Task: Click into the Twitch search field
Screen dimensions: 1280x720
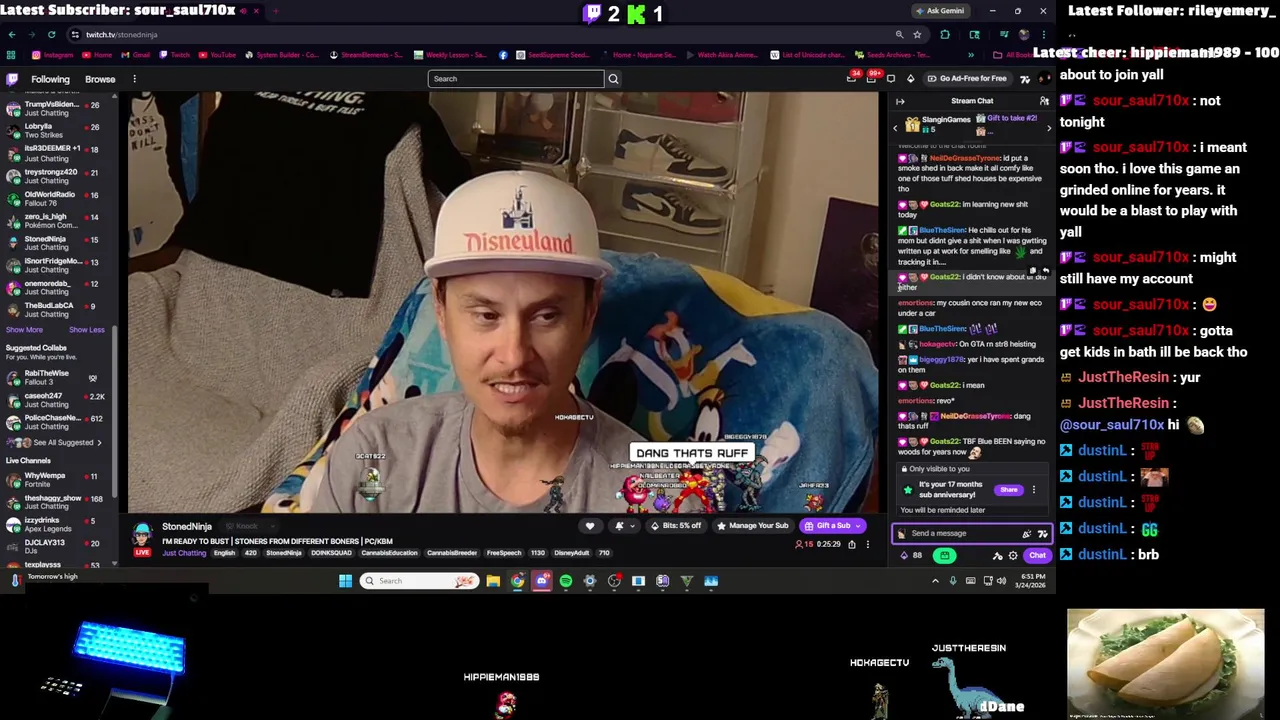Action: coord(516,79)
